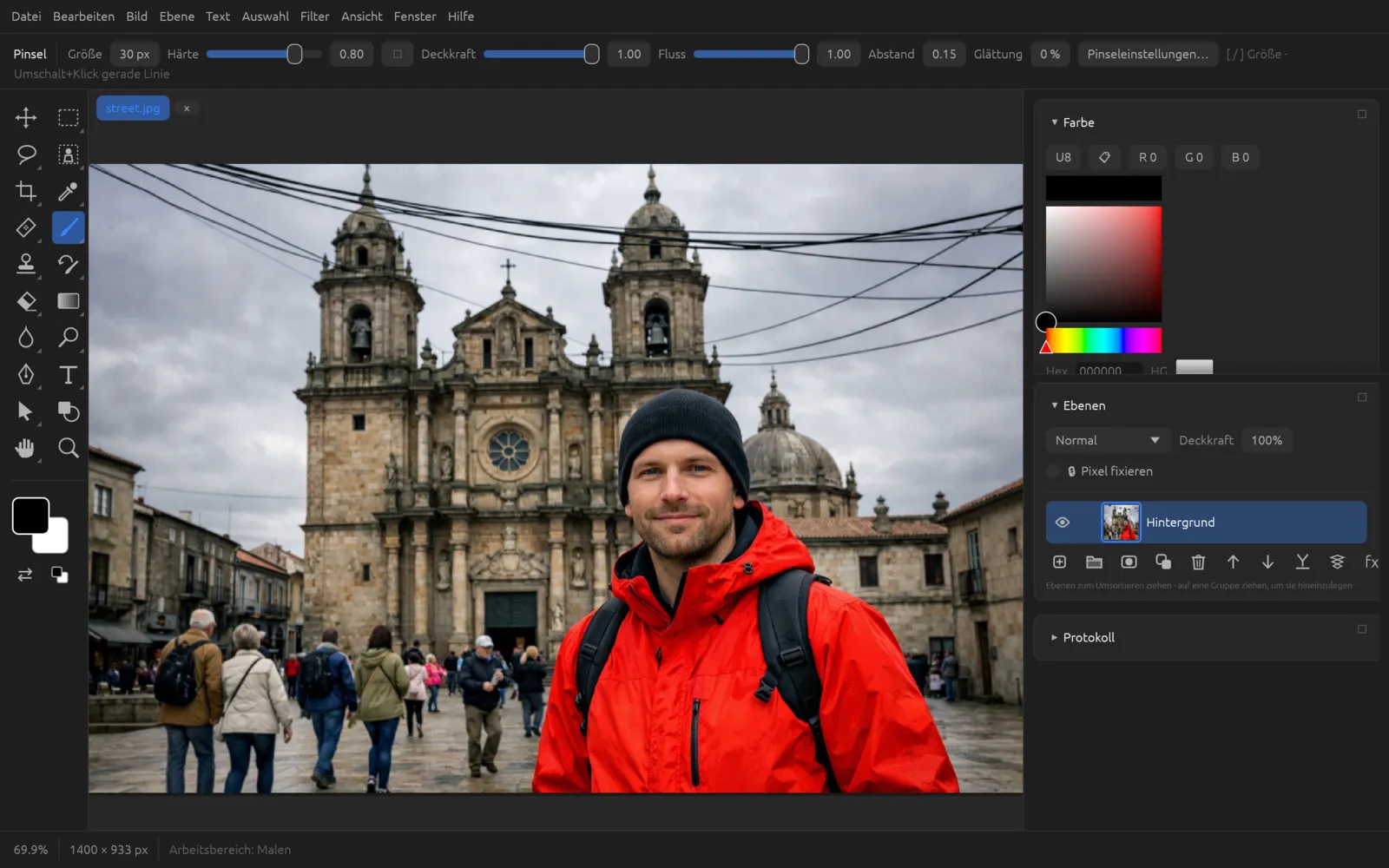Select the Move tool
The height and width of the screenshot is (868, 1389).
coord(26,117)
